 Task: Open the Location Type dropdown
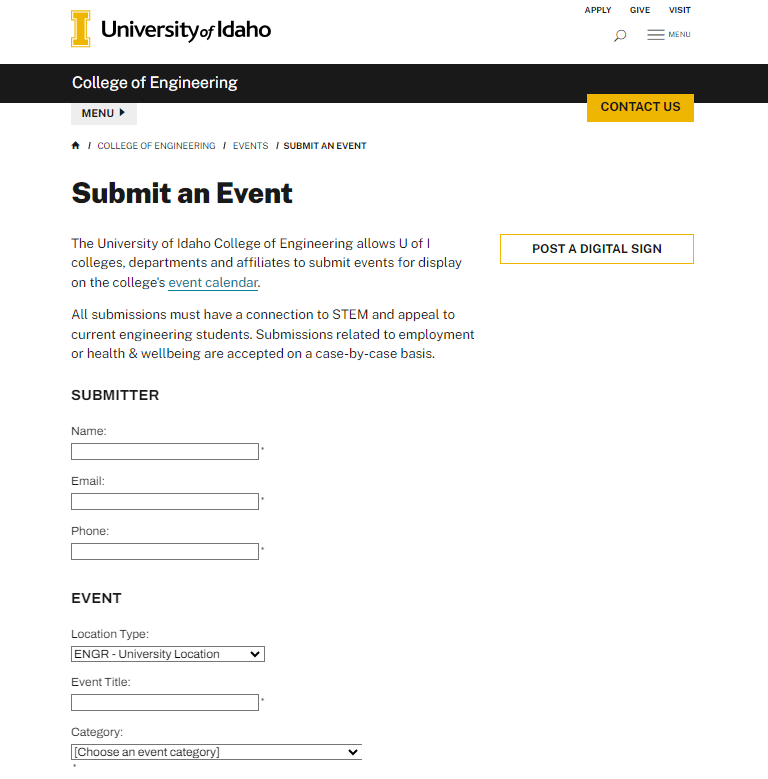click(167, 654)
